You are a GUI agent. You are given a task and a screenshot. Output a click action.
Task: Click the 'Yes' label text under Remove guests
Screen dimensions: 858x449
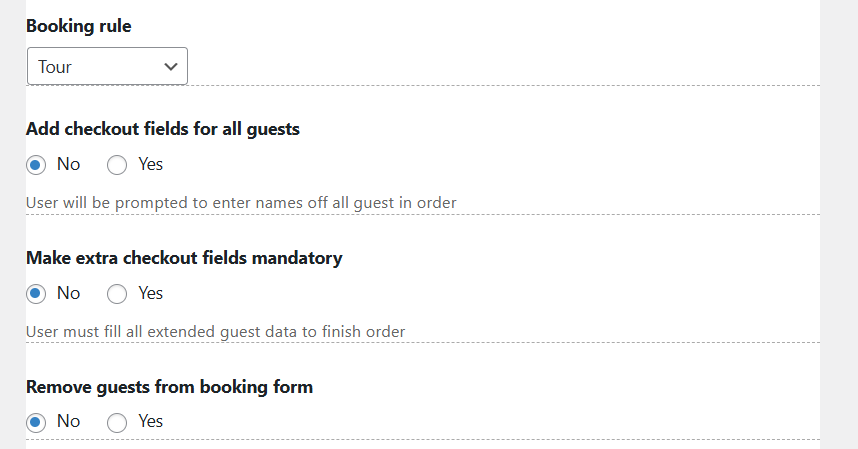click(x=150, y=421)
